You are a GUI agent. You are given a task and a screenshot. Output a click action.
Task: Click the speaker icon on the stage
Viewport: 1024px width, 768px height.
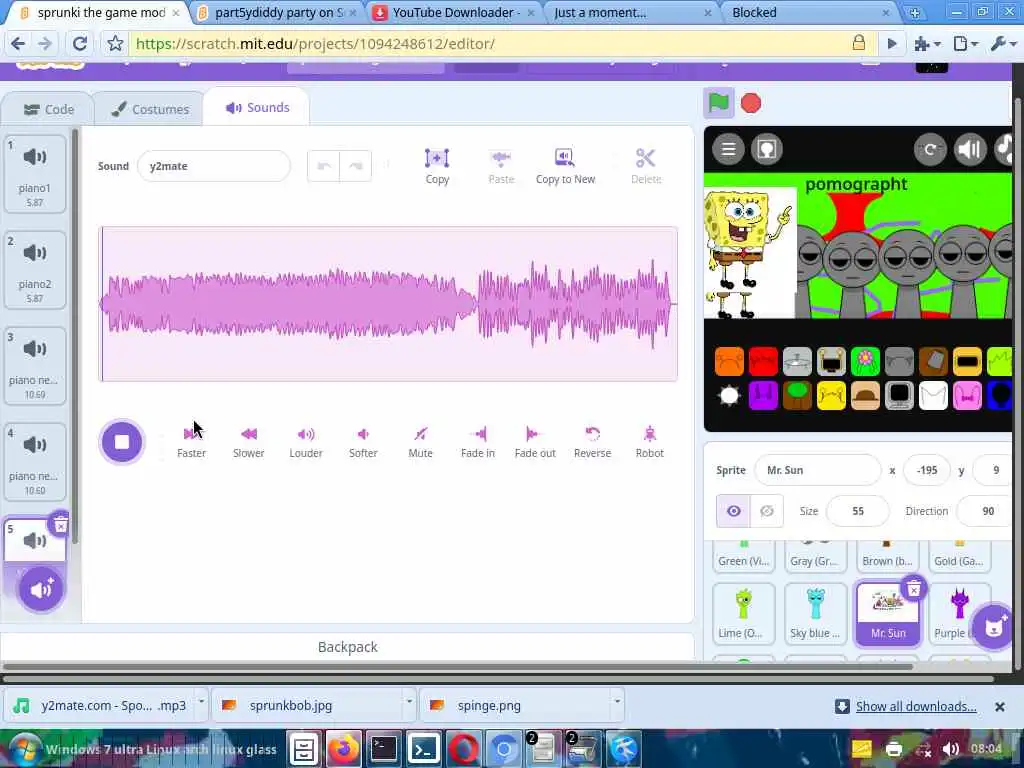(970, 150)
